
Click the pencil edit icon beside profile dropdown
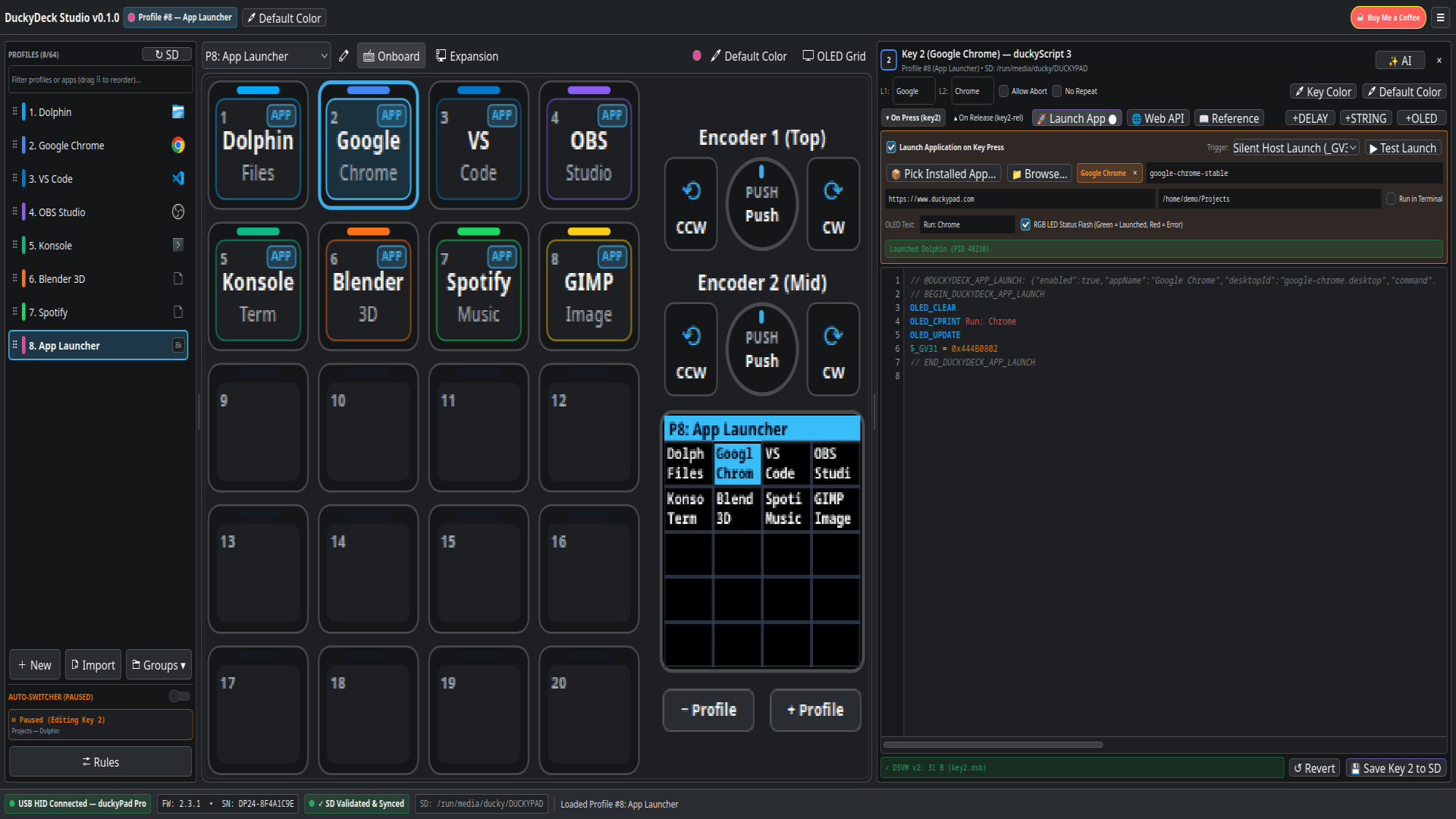click(x=344, y=55)
